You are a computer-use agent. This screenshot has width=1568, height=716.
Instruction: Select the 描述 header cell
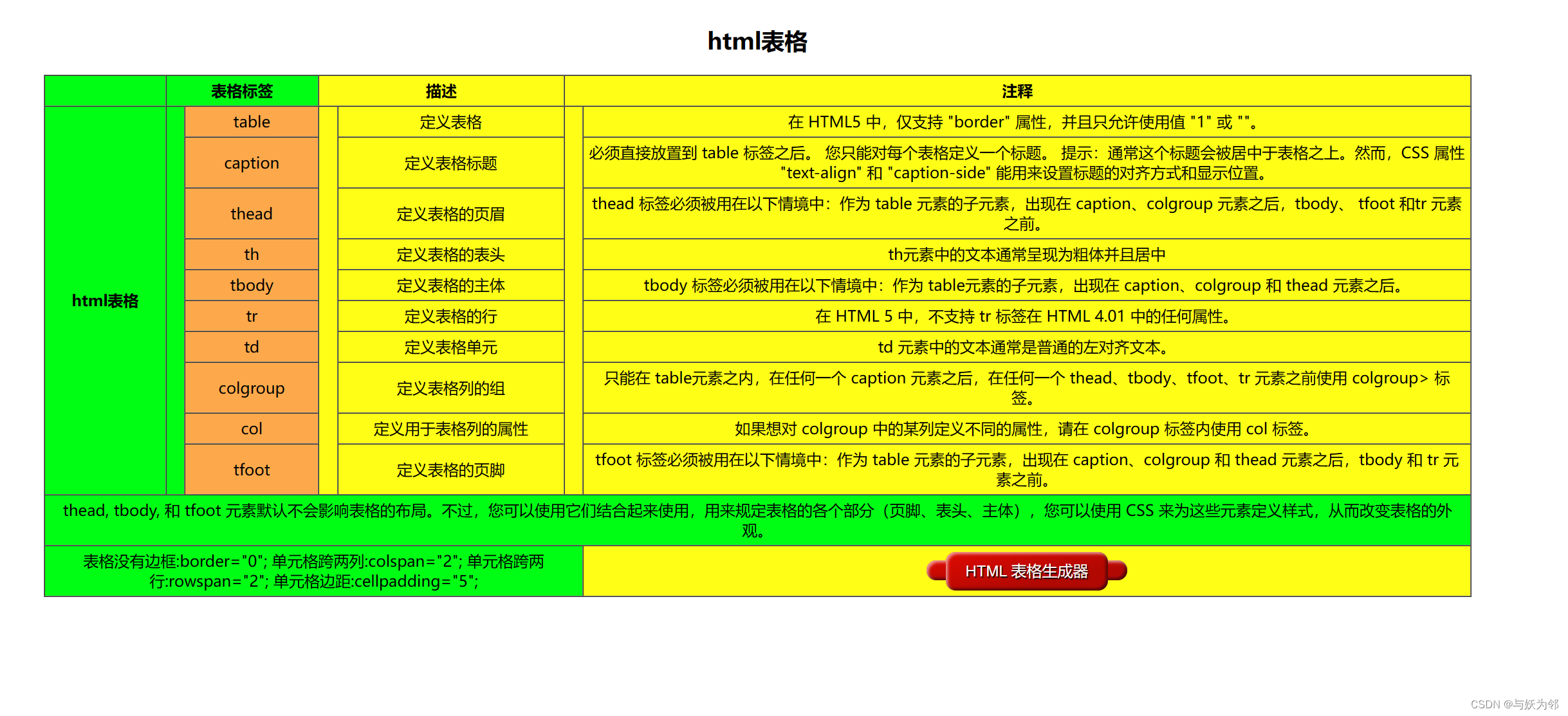[441, 91]
